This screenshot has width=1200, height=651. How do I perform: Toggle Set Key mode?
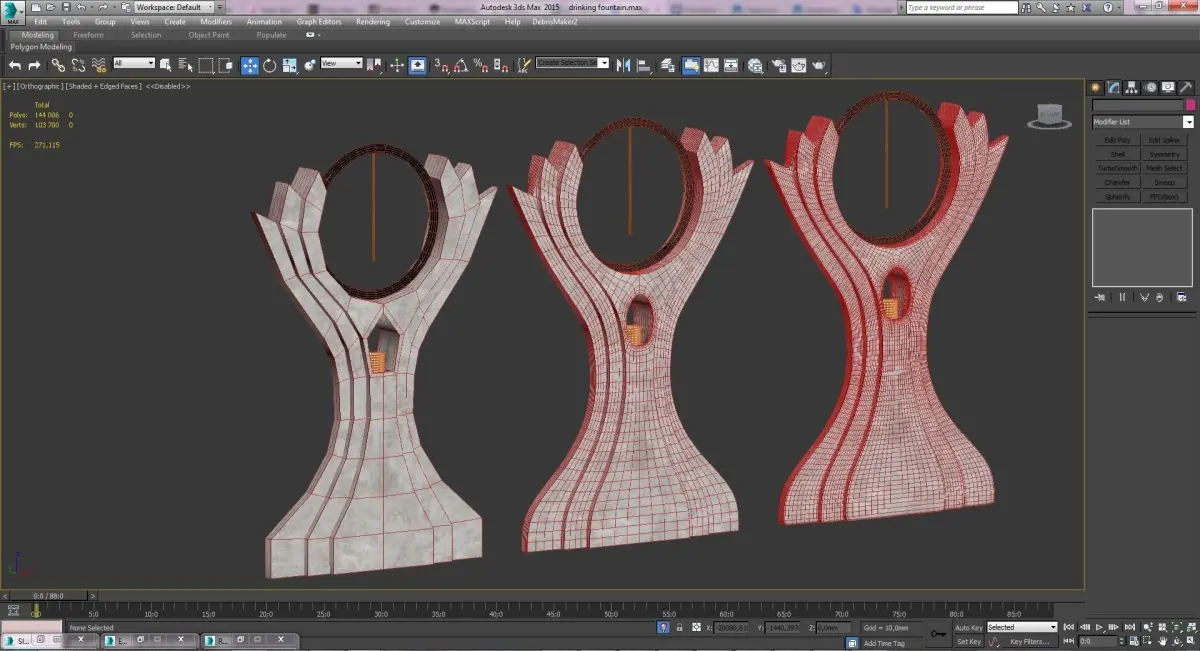click(969, 641)
